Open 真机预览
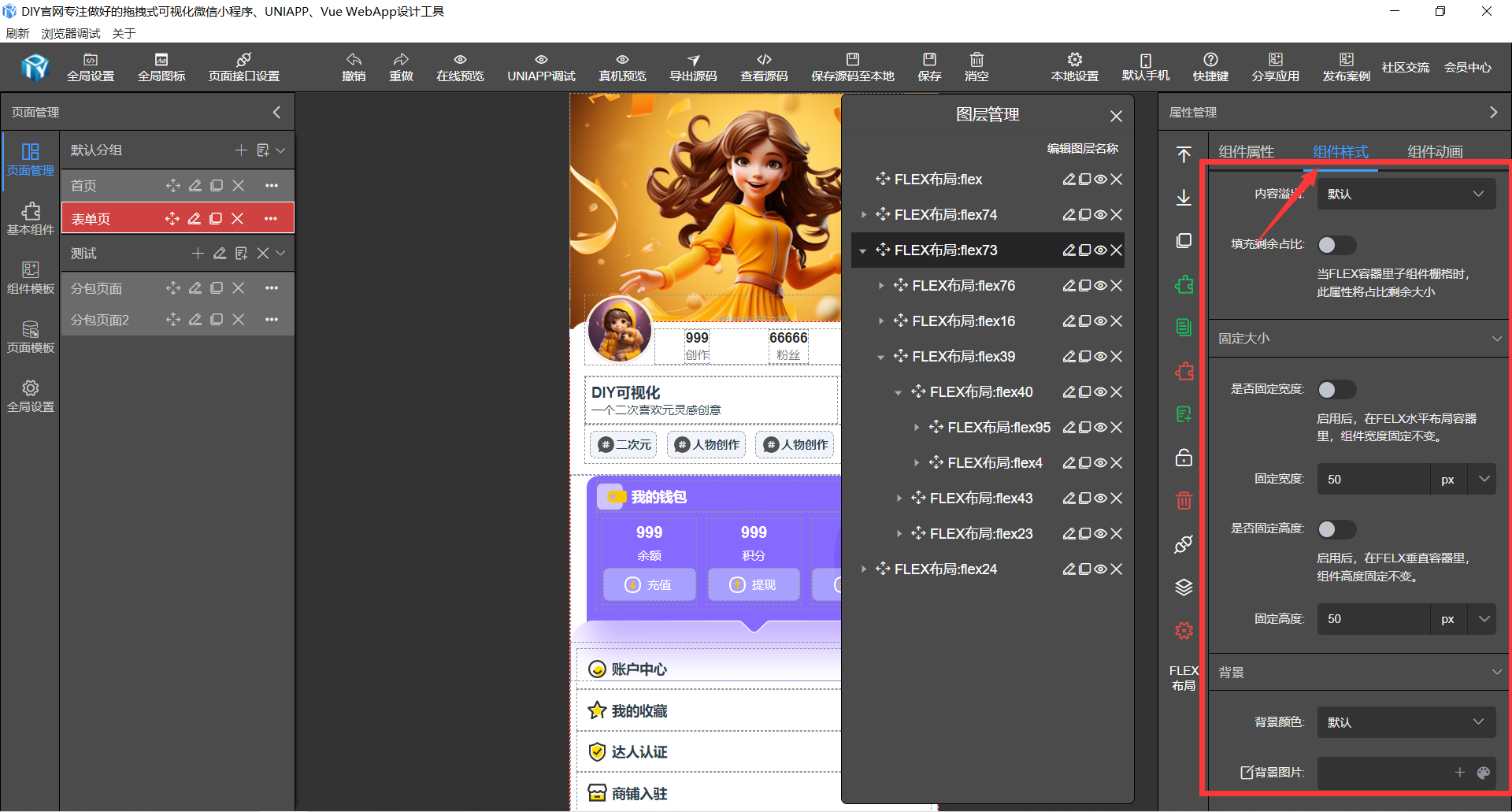Viewport: 1512px width, 812px height. pyautogui.click(x=622, y=68)
